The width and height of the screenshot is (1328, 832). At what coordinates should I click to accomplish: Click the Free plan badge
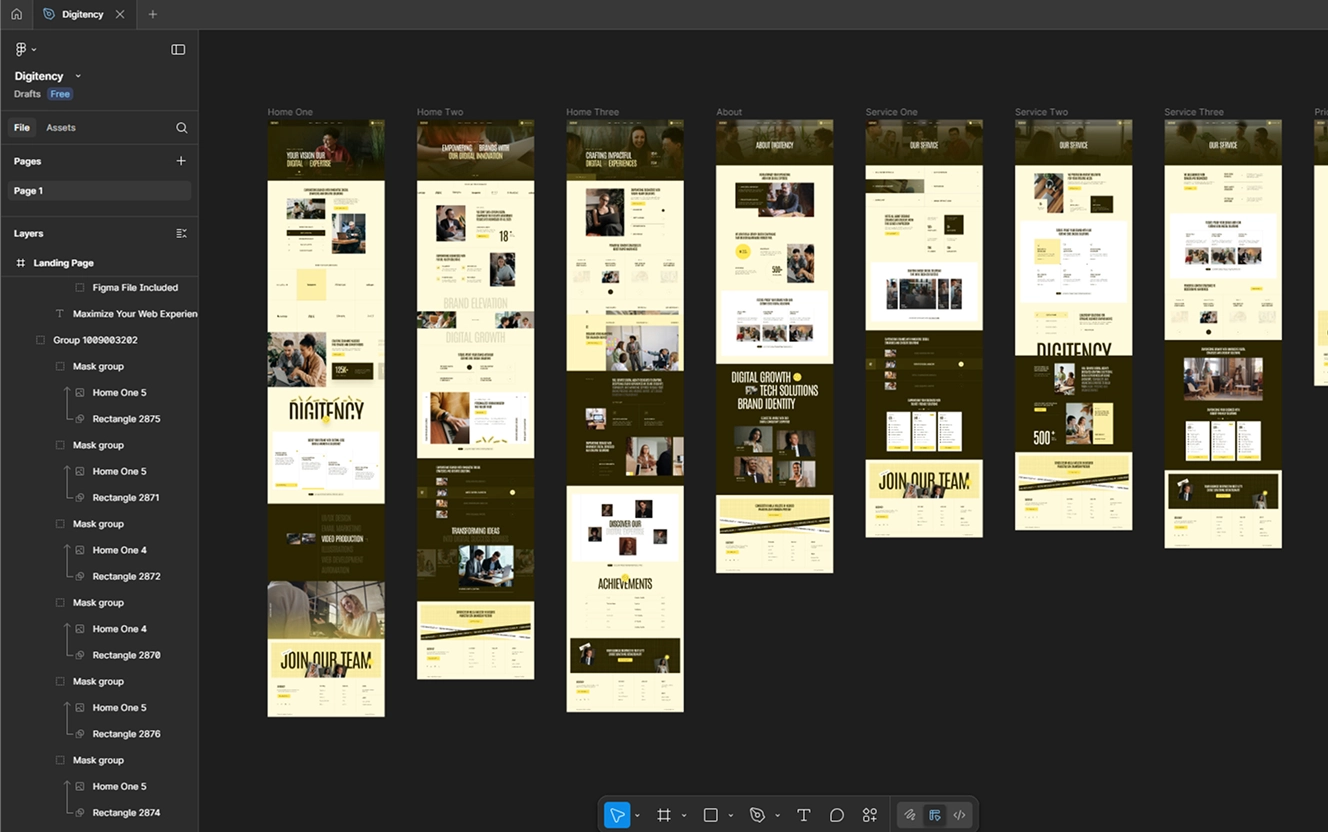[60, 93]
